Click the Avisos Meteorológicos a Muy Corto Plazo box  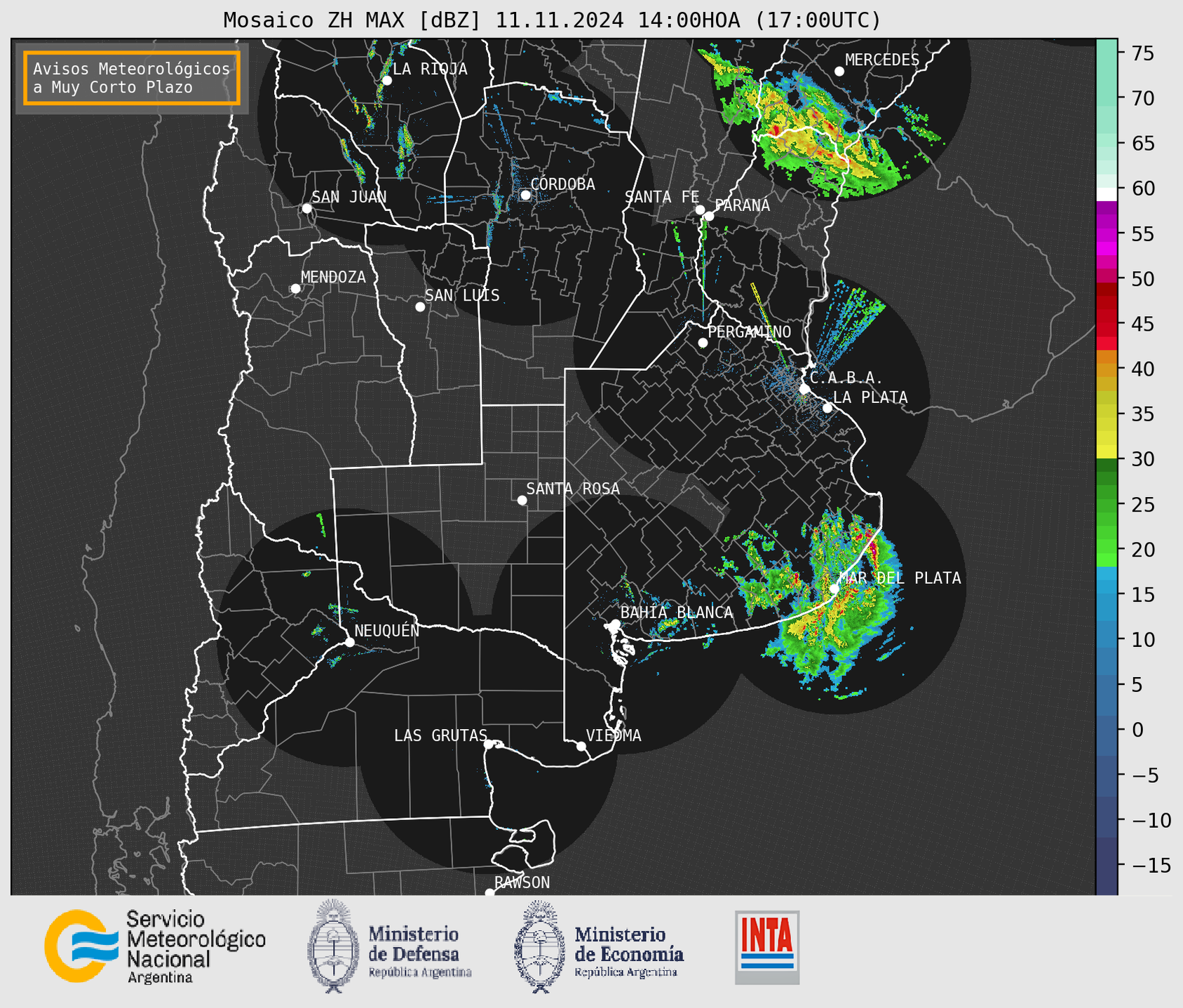[132, 78]
